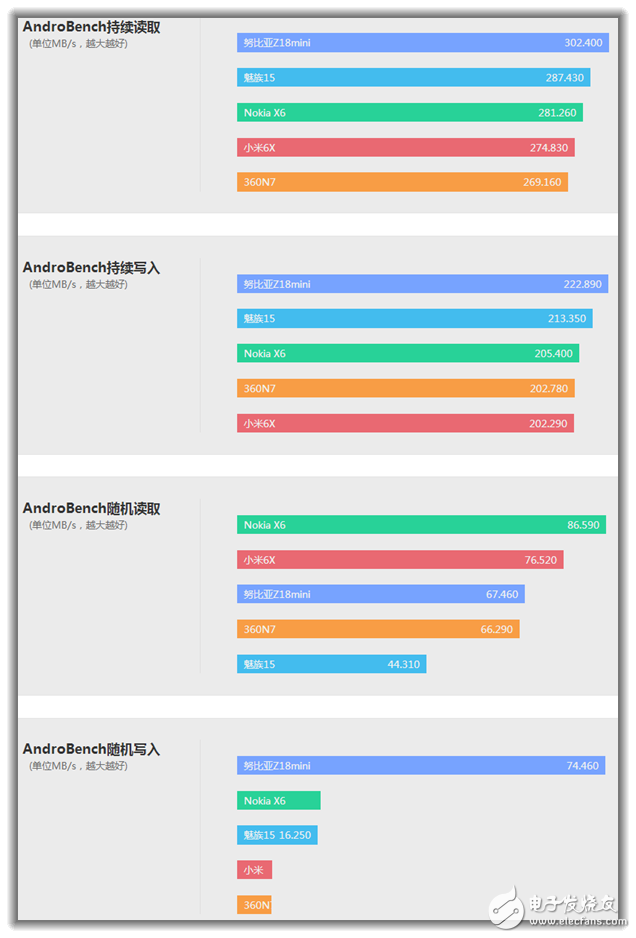Select the 360N7 bar showing 202.780
The image size is (636, 938).
[406, 388]
